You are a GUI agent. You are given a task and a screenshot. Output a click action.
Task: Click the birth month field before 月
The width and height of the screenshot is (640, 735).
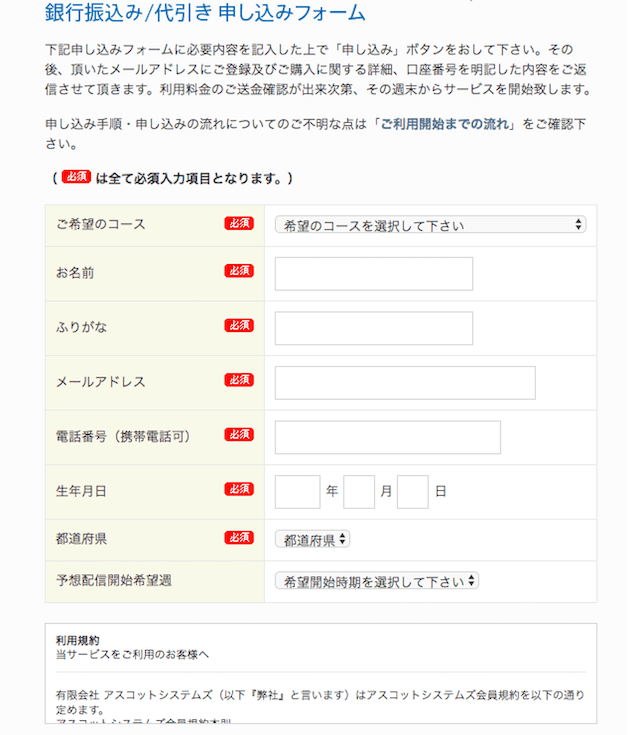coord(359,492)
